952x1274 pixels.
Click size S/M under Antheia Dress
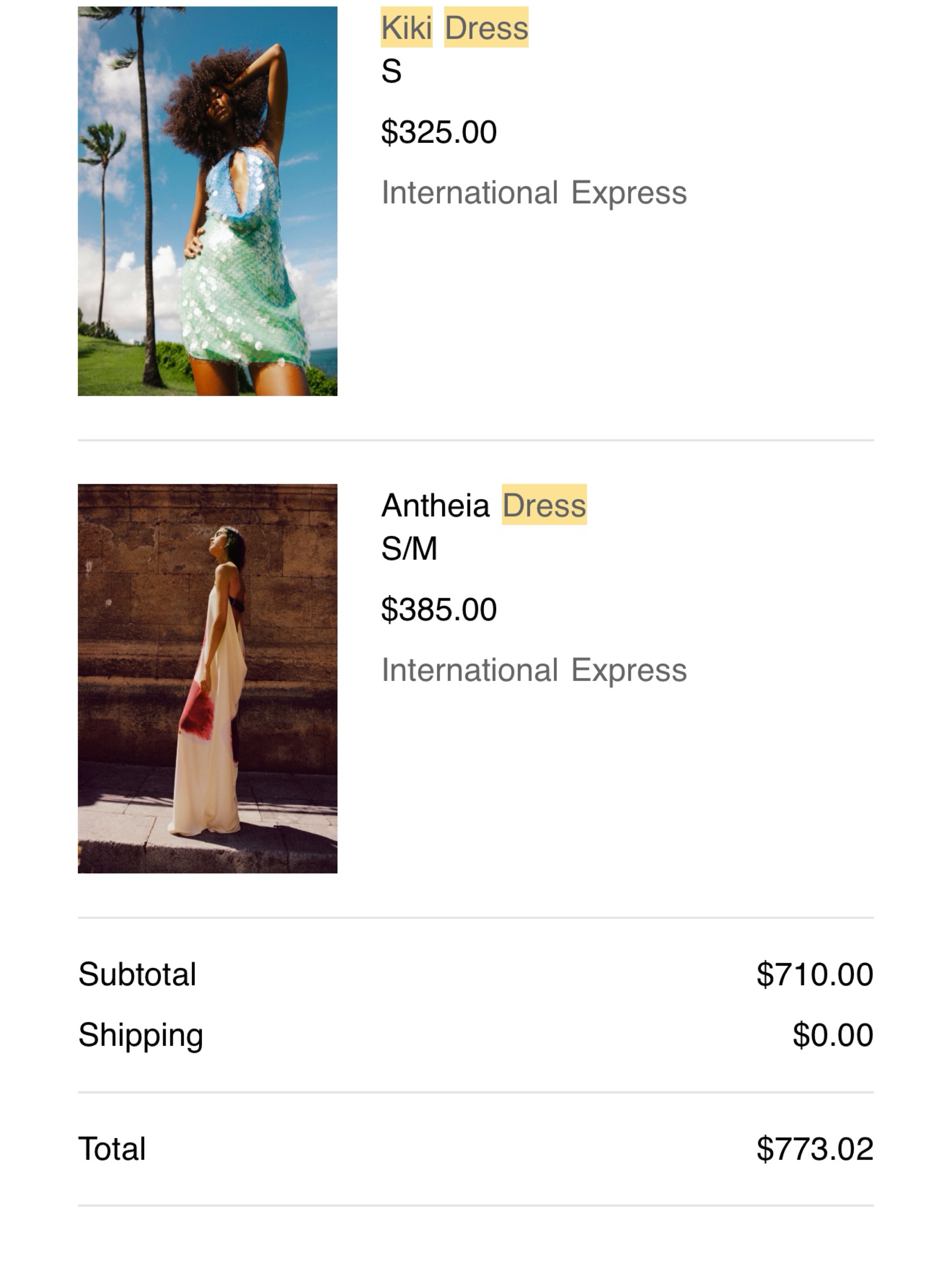409,548
